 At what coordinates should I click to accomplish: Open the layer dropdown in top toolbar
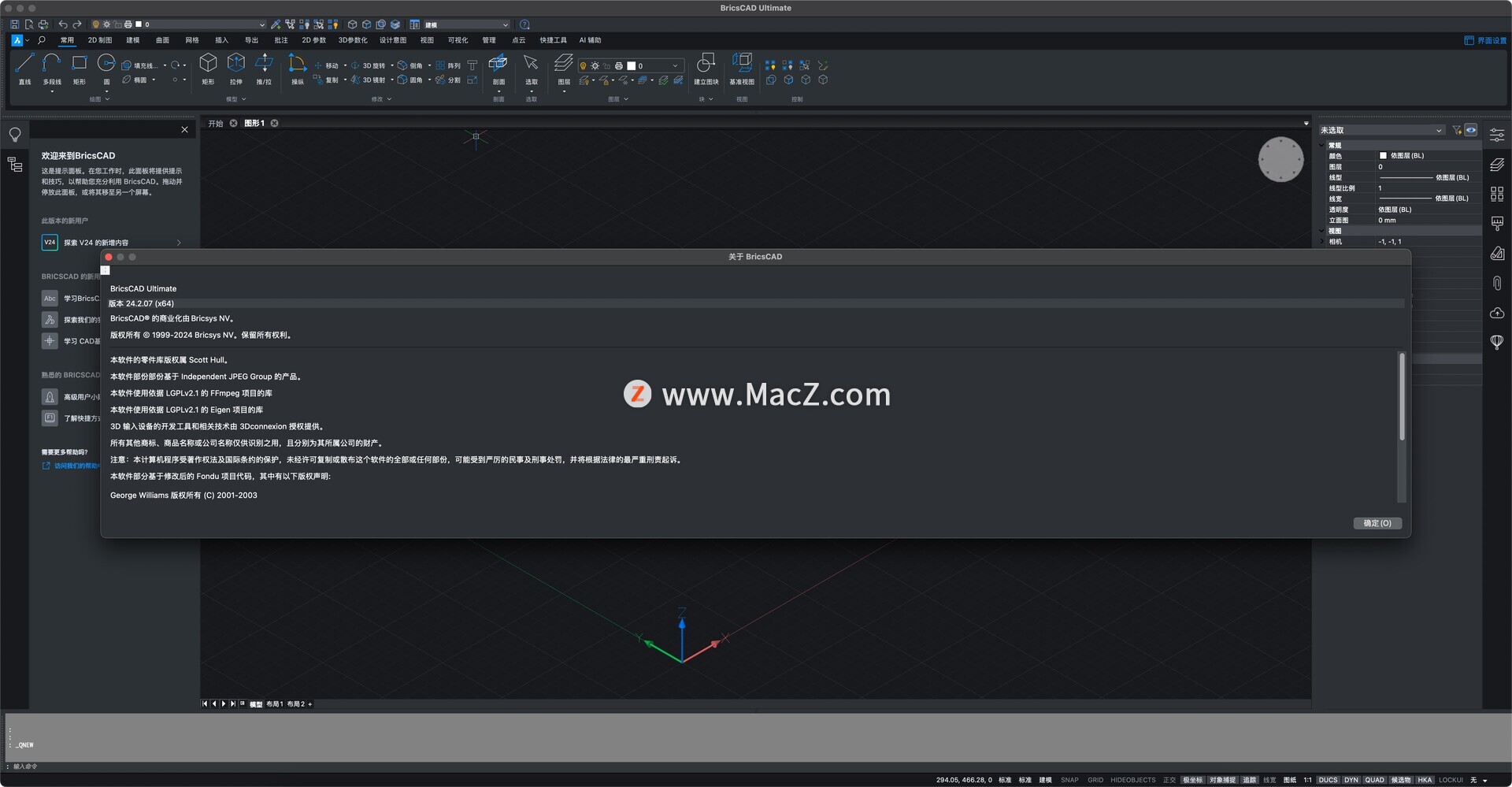tap(179, 24)
